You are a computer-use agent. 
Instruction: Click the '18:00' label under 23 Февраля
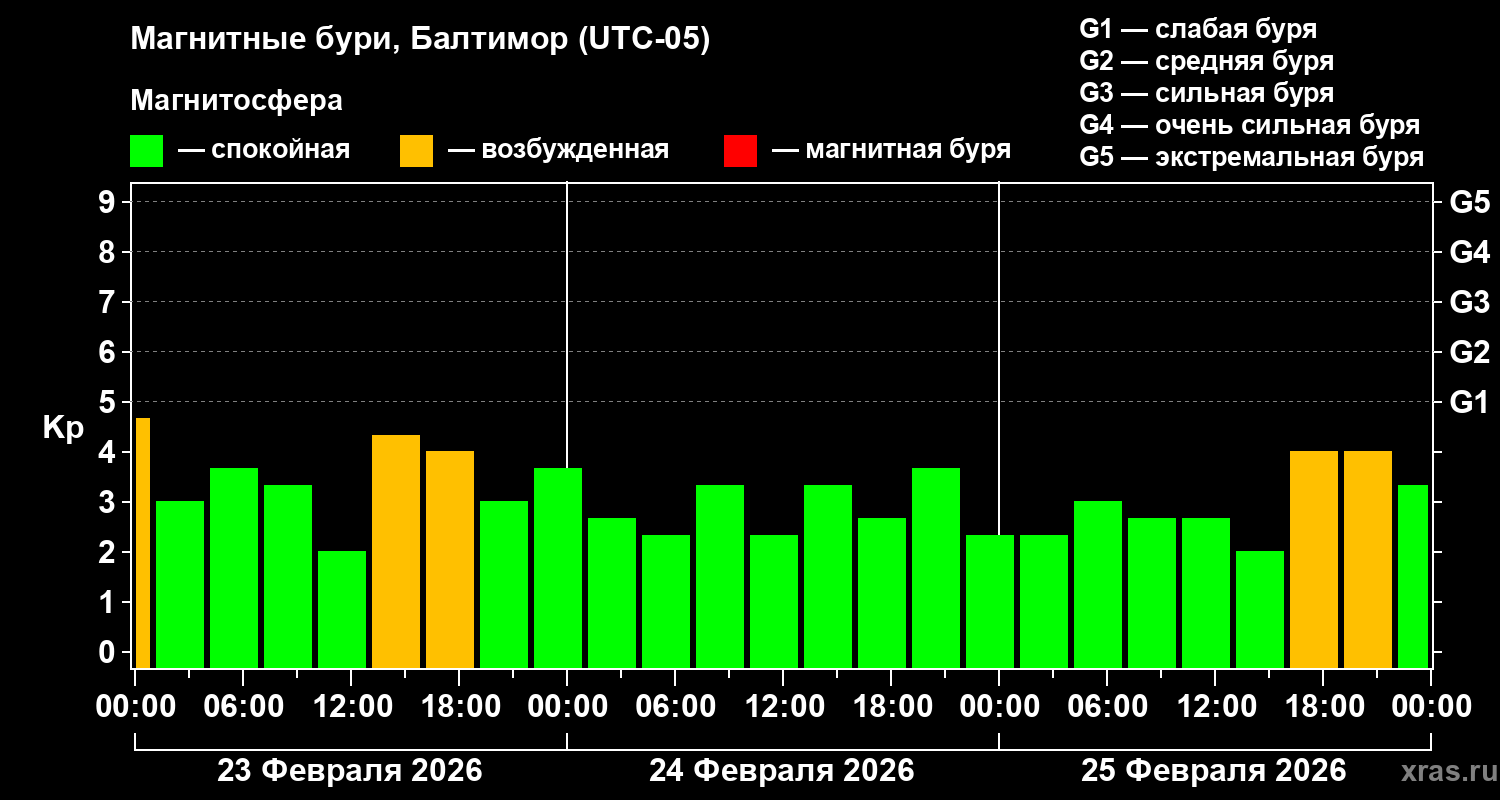tap(459, 706)
